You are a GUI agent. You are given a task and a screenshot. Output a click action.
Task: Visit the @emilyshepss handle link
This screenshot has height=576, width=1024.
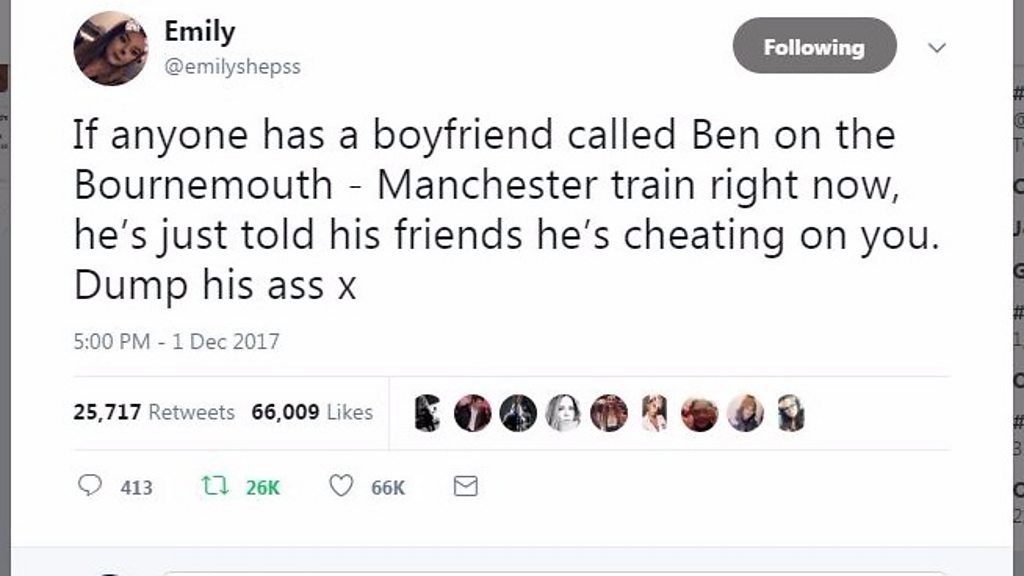tap(232, 67)
